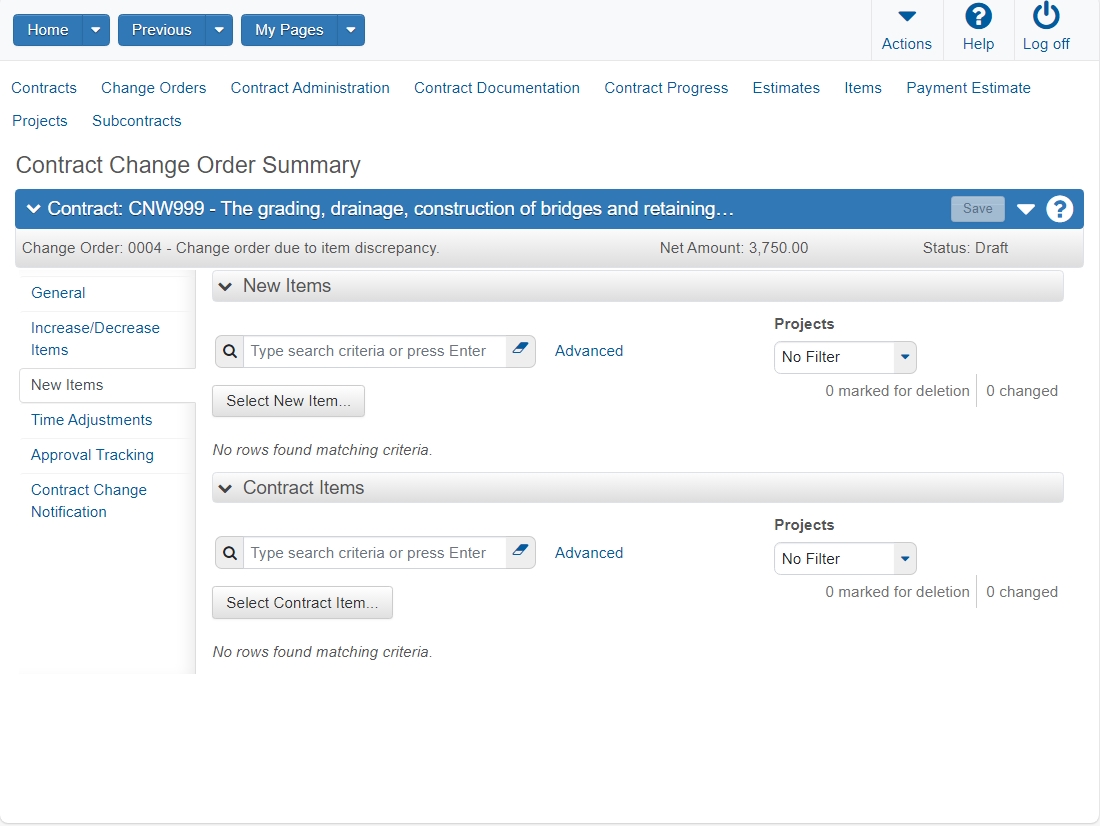Switch to Increase/Decrease Items tab
Viewport: 1100px width, 826px height.
tap(95, 339)
